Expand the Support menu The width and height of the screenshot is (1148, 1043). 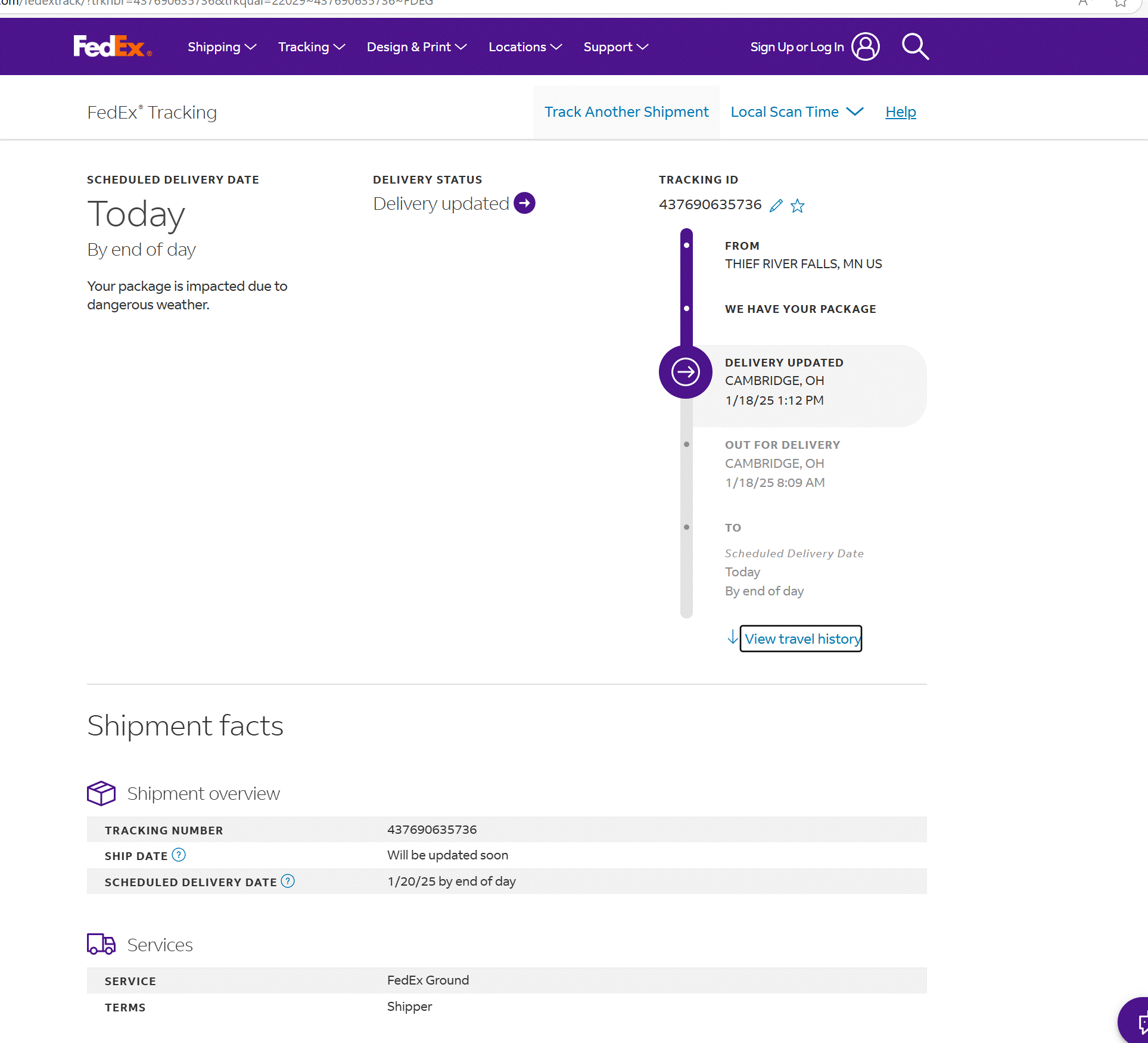(x=615, y=47)
